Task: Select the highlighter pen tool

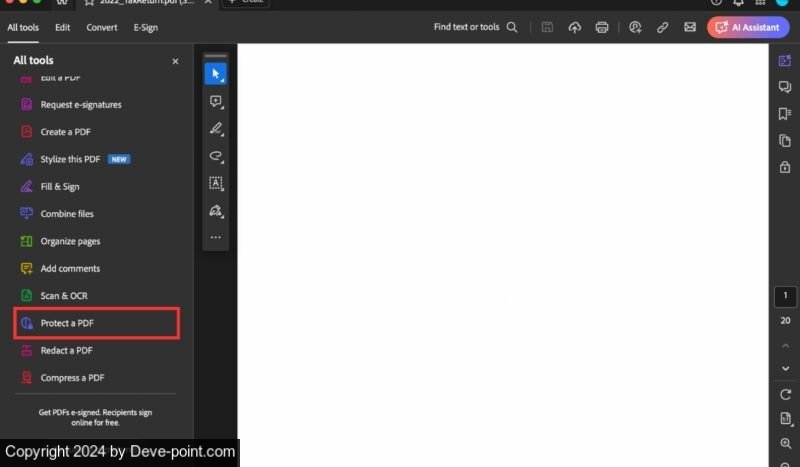Action: click(x=215, y=129)
